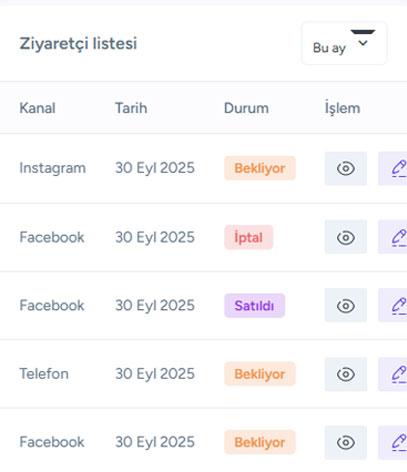View the Telefon visitor details
The height and width of the screenshot is (472, 407).
pyautogui.click(x=346, y=374)
